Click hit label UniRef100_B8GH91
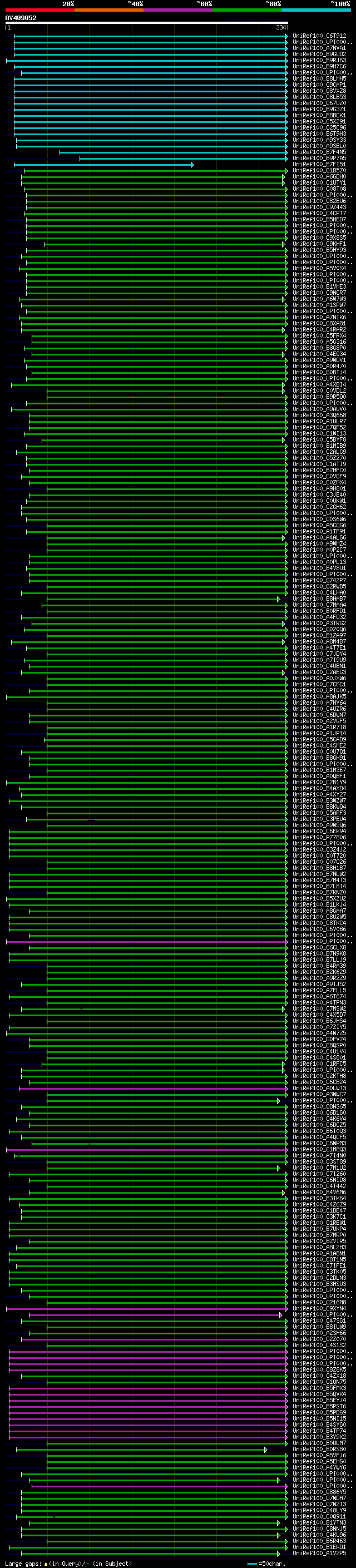Viewport: 356px width, 1568px height. [x=319, y=758]
